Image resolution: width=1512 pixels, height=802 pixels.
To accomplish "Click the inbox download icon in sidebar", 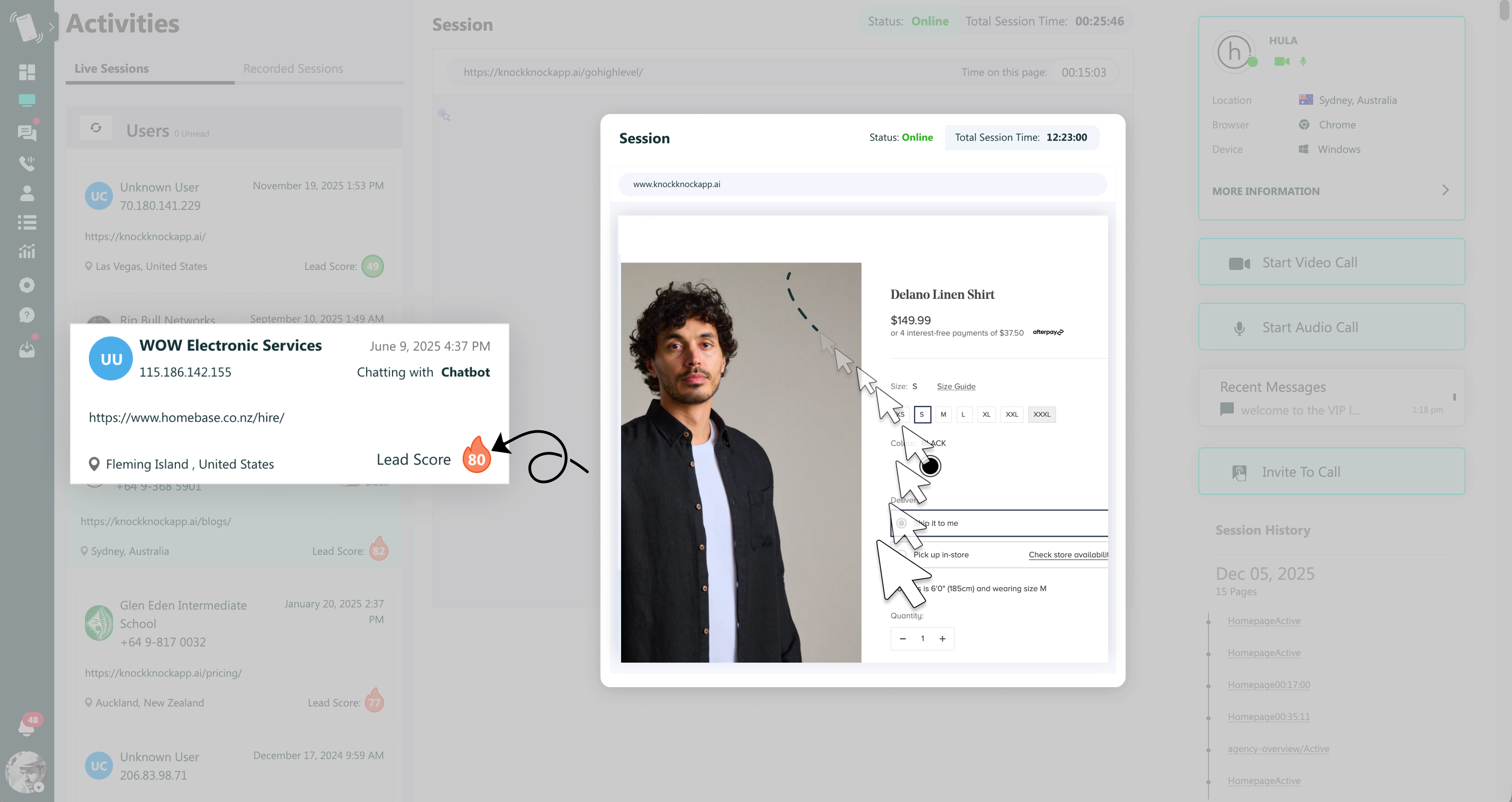I will [x=27, y=351].
